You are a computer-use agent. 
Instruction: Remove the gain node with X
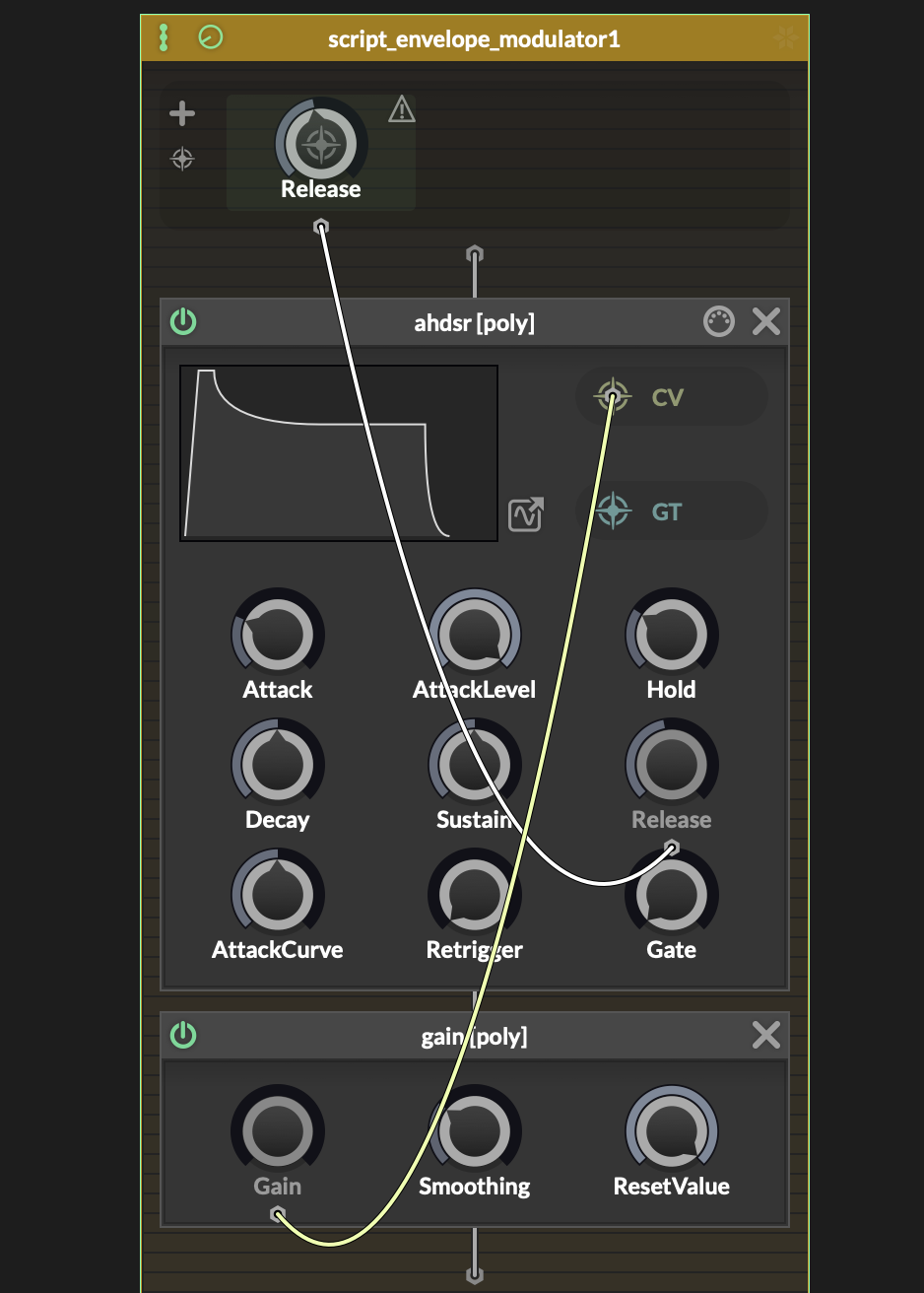(x=765, y=1035)
